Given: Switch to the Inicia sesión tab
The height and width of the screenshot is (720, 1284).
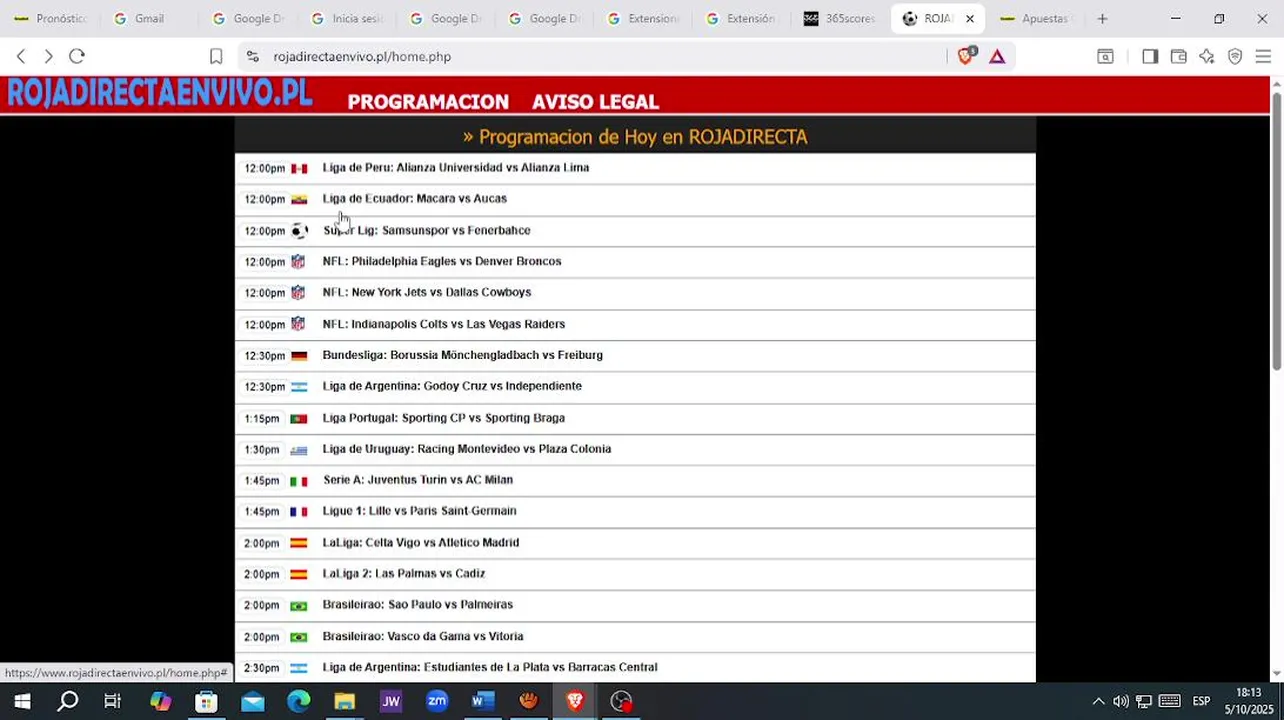Looking at the screenshot, I should [346, 18].
